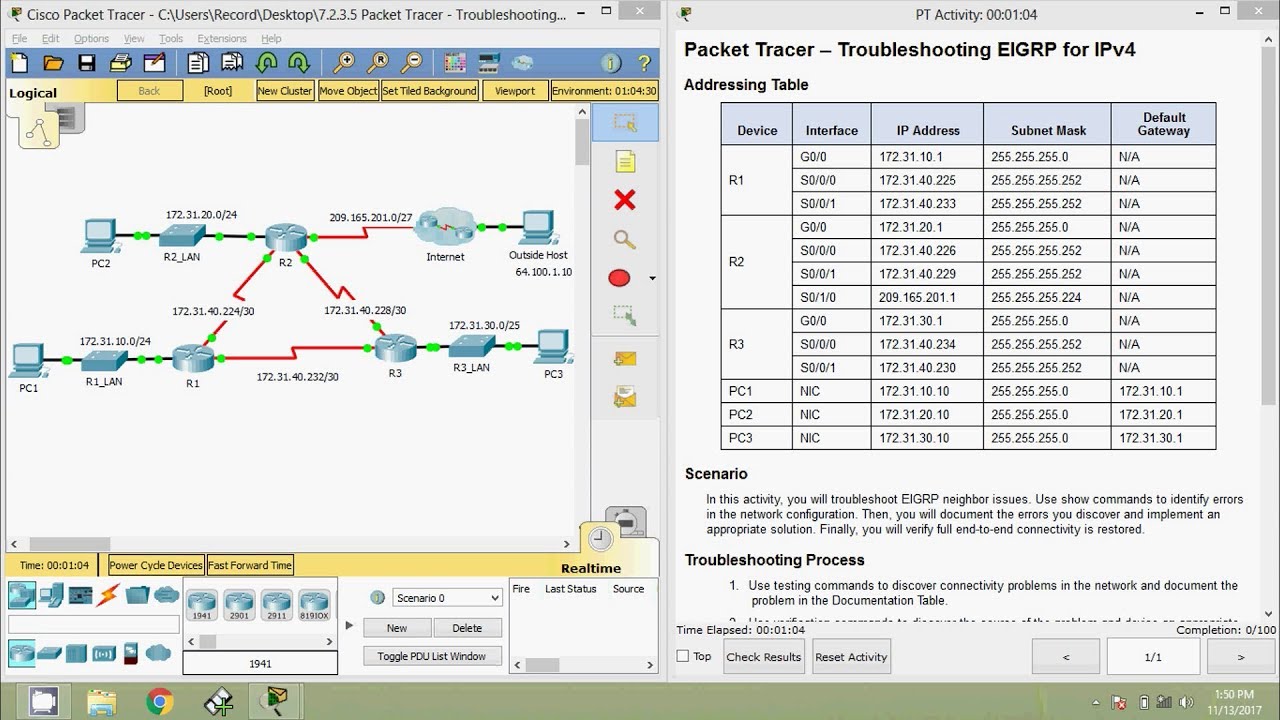Viewport: 1280px width, 720px height.
Task: Choose the Inspect magnifier tool
Action: click(625, 239)
